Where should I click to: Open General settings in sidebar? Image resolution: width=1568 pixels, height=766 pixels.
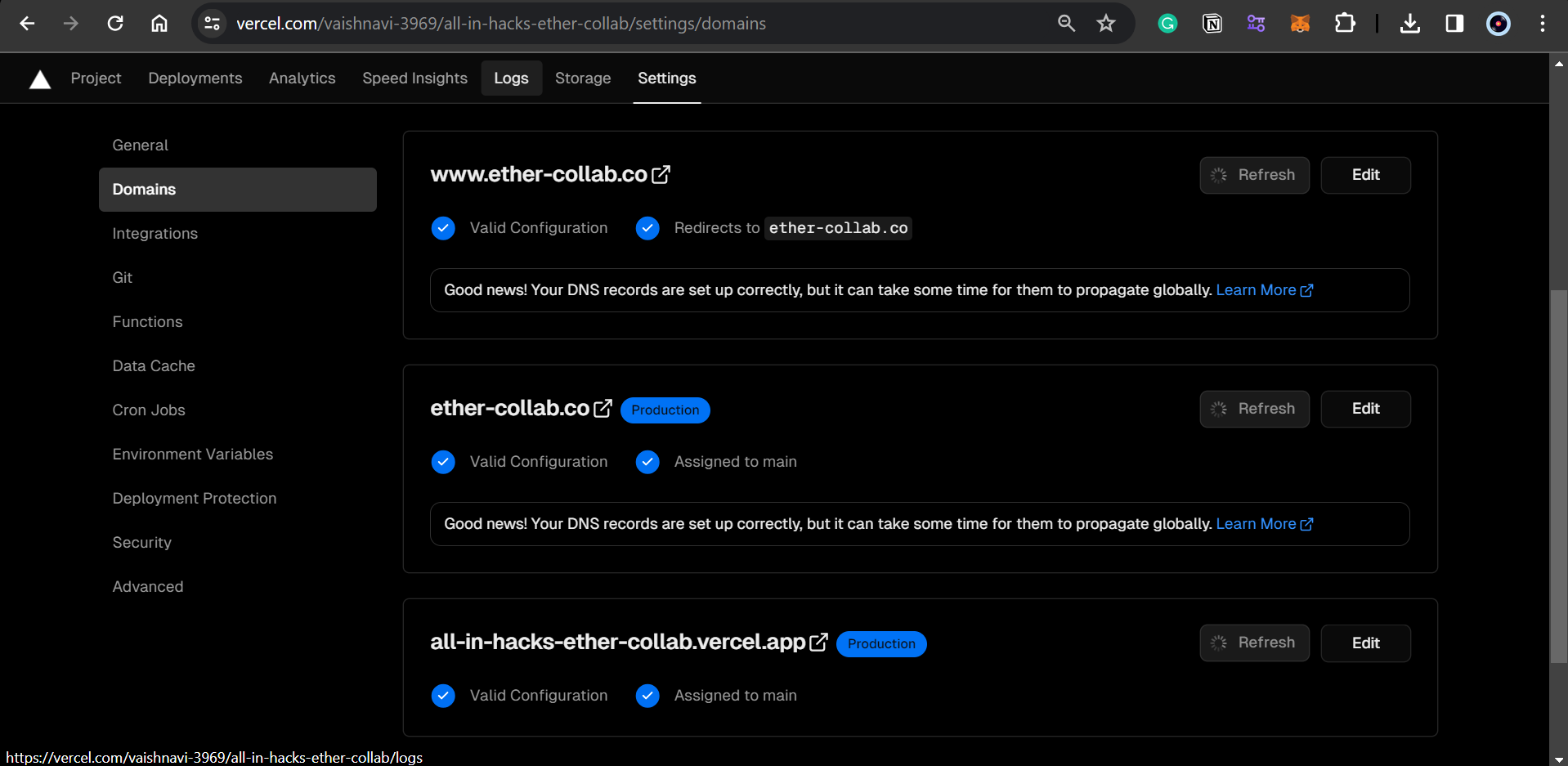point(238,146)
